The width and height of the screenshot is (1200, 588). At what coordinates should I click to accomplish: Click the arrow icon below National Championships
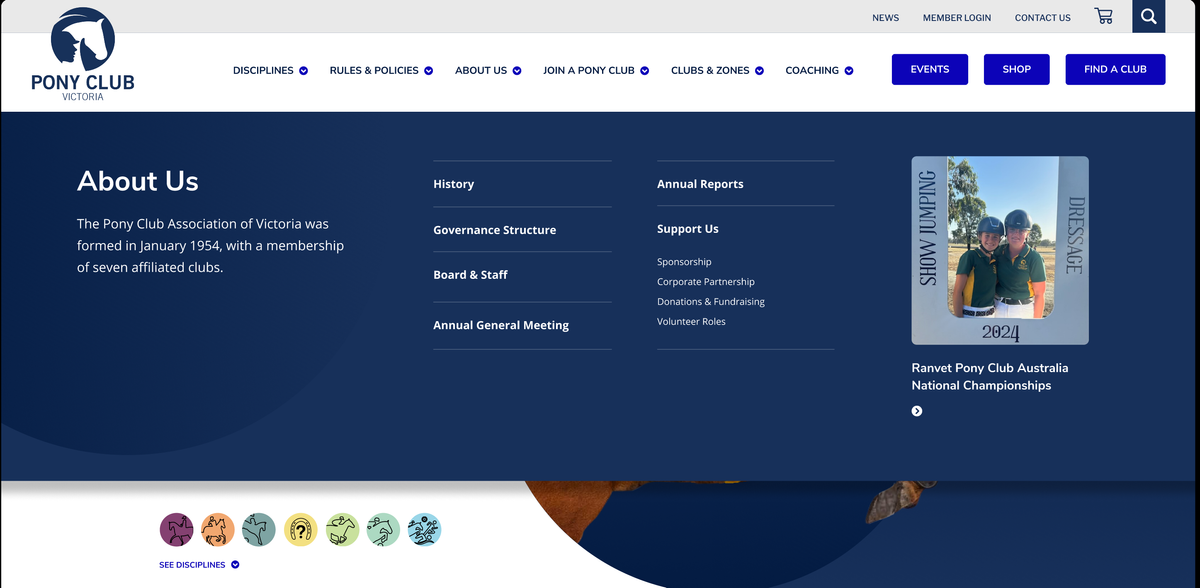point(917,411)
